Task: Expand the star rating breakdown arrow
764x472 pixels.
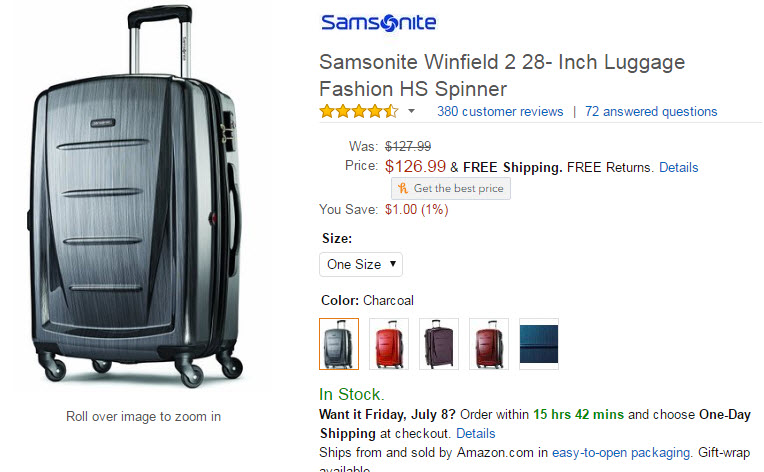Action: pos(411,111)
